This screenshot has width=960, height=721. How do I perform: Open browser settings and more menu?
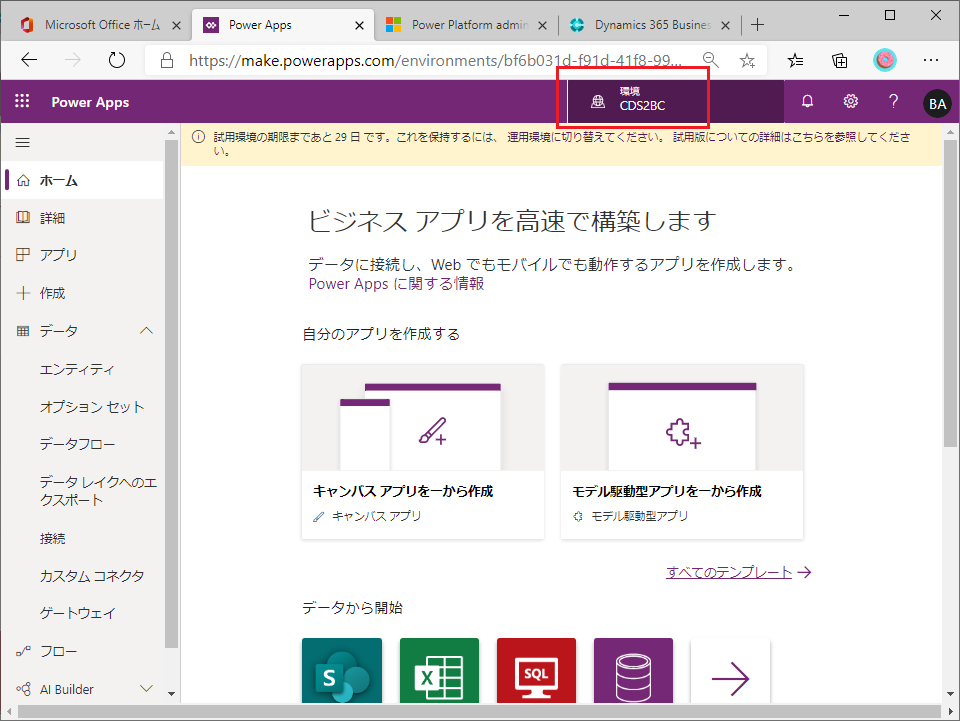tap(931, 60)
